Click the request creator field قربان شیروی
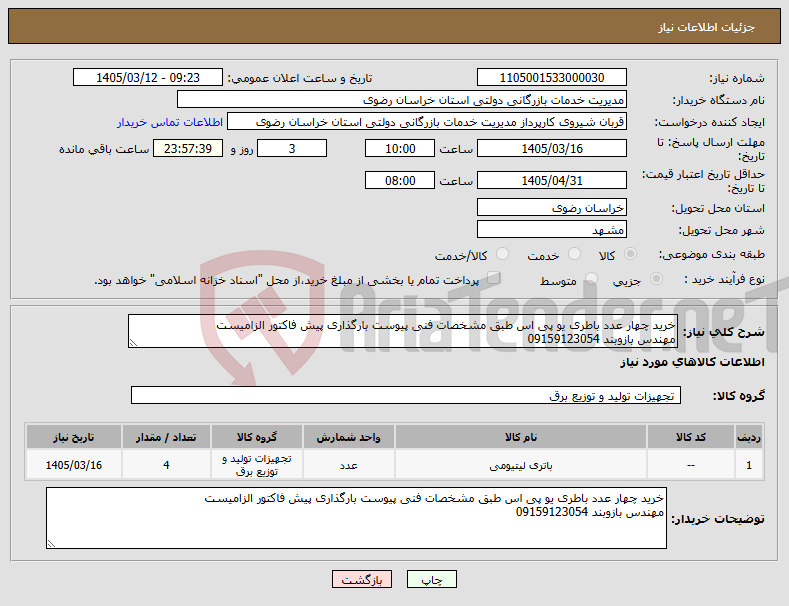The width and height of the screenshot is (789, 606). (427, 122)
